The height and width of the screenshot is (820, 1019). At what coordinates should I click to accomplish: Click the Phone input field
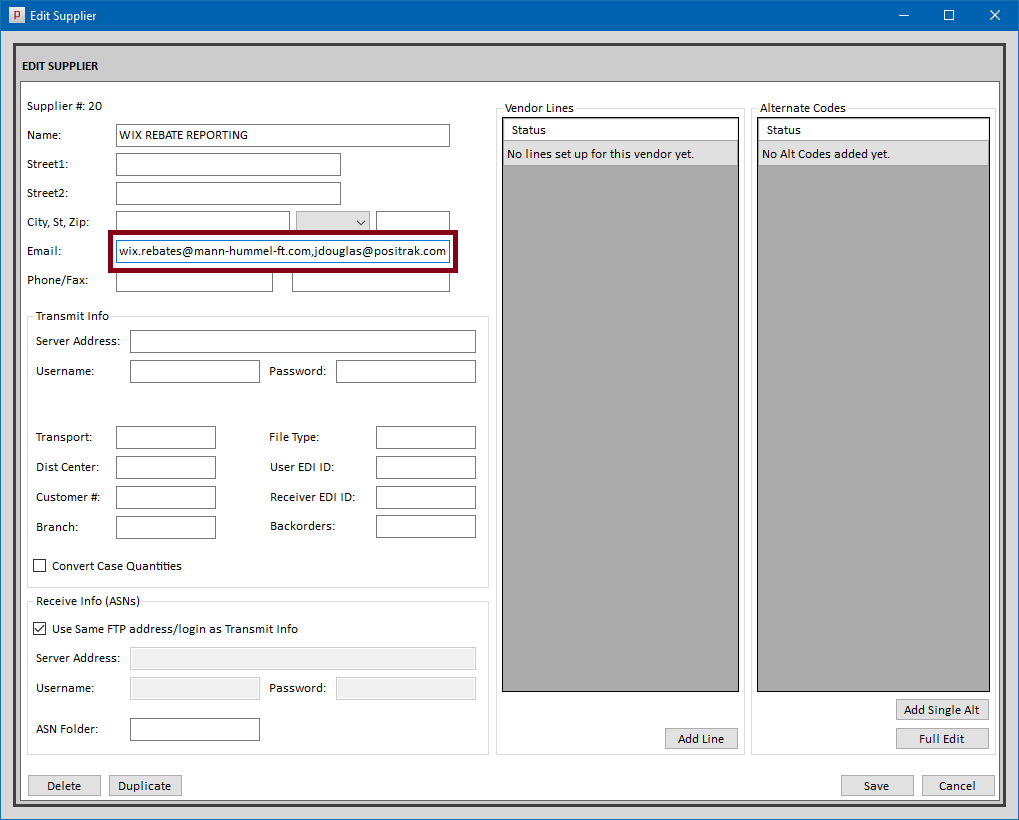pyautogui.click(x=194, y=282)
